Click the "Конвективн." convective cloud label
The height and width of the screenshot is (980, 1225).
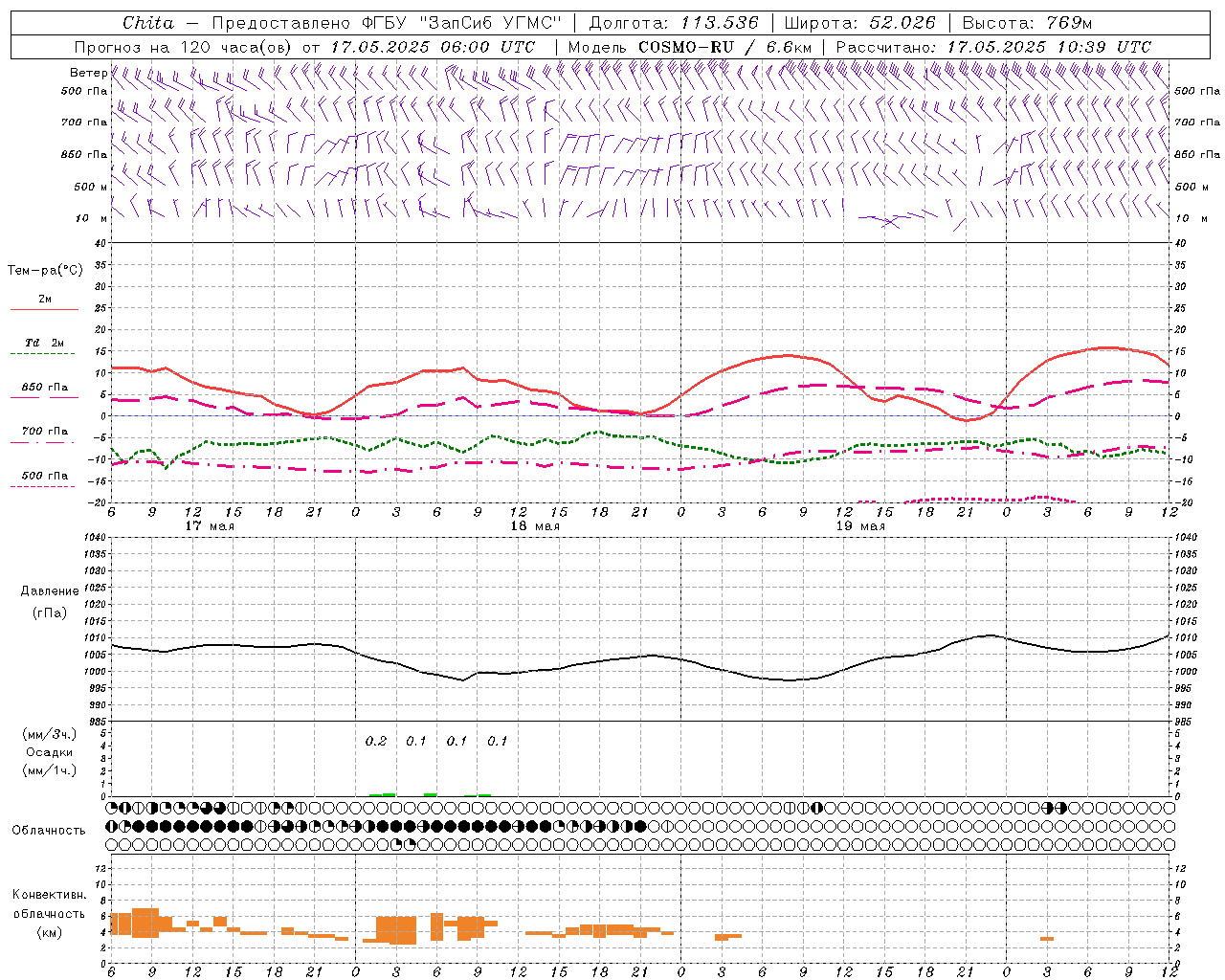click(49, 895)
